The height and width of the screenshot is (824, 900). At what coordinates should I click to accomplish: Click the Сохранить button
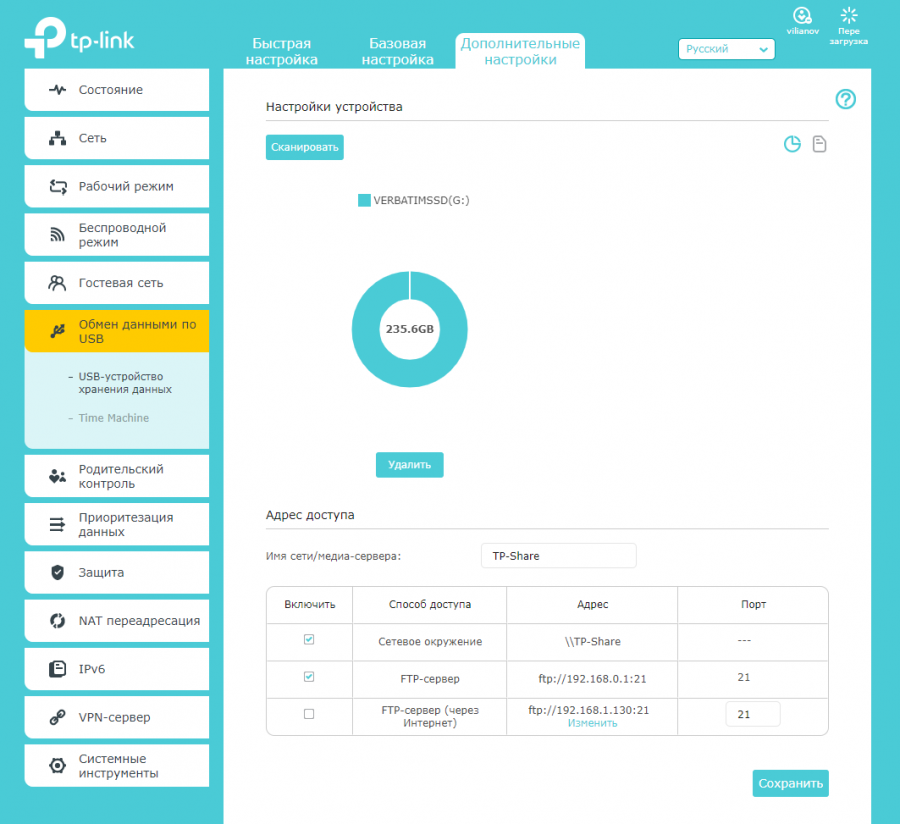coord(790,783)
